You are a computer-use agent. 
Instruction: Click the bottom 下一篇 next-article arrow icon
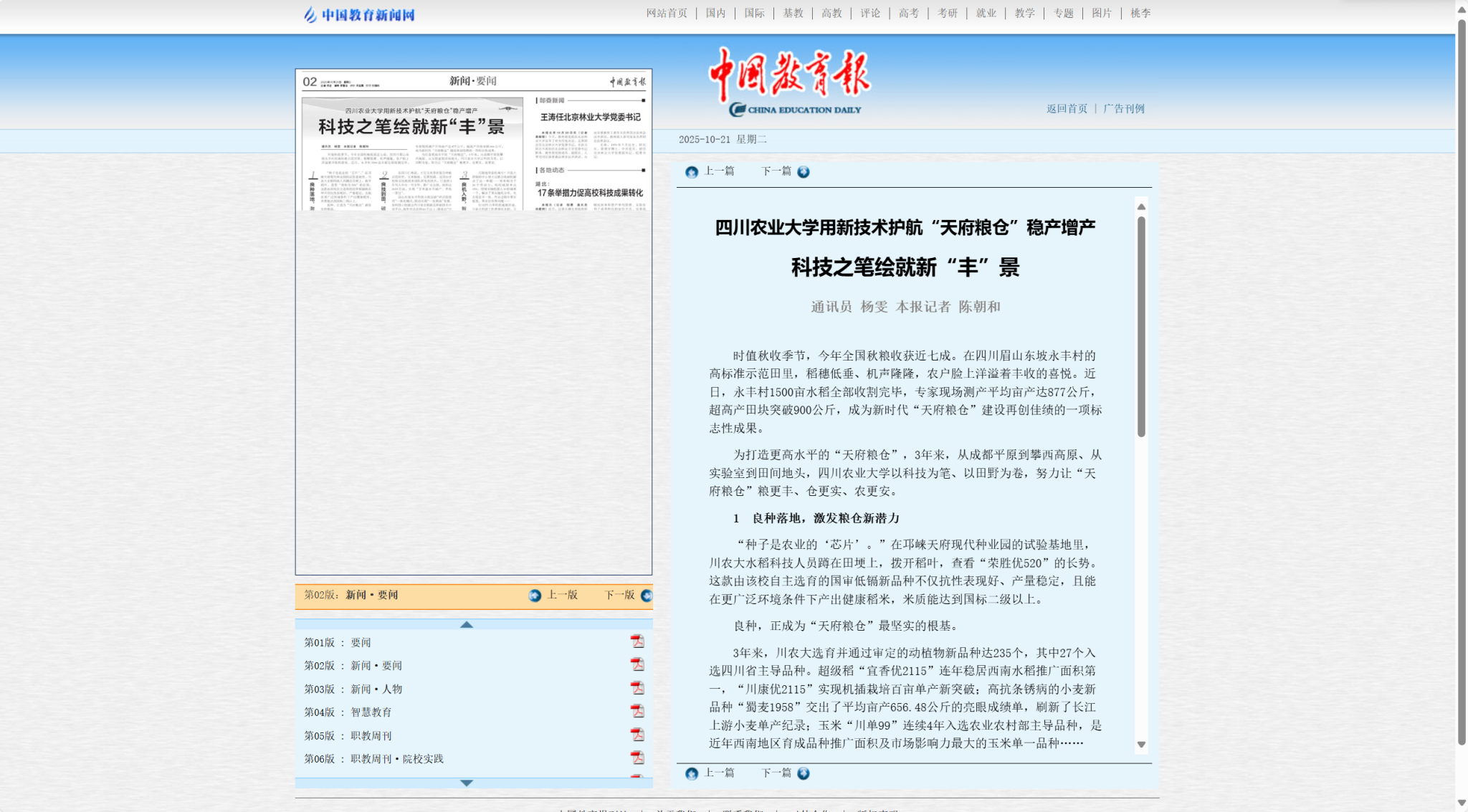[804, 773]
